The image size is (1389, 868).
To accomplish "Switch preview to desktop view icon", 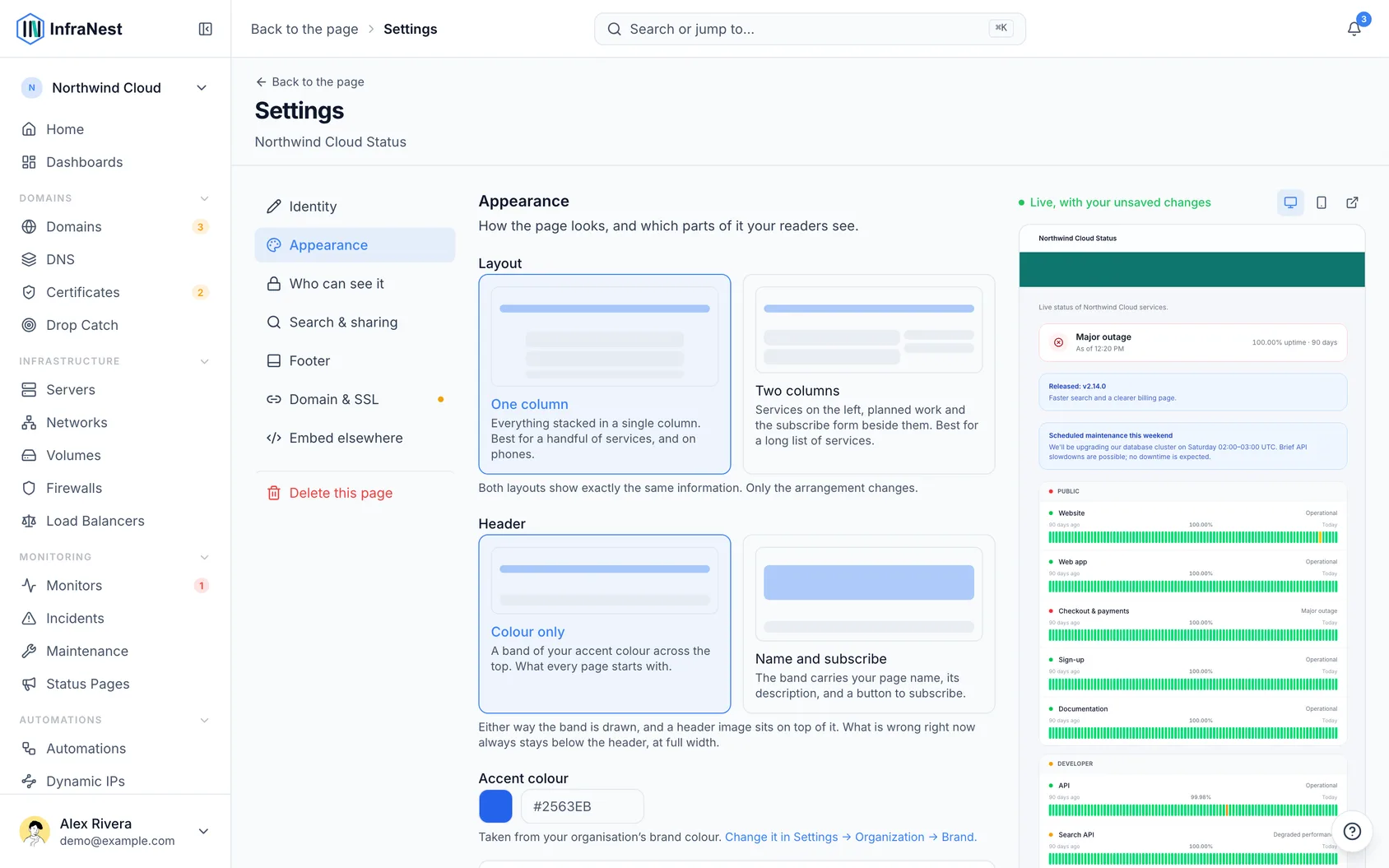I will click(x=1290, y=202).
